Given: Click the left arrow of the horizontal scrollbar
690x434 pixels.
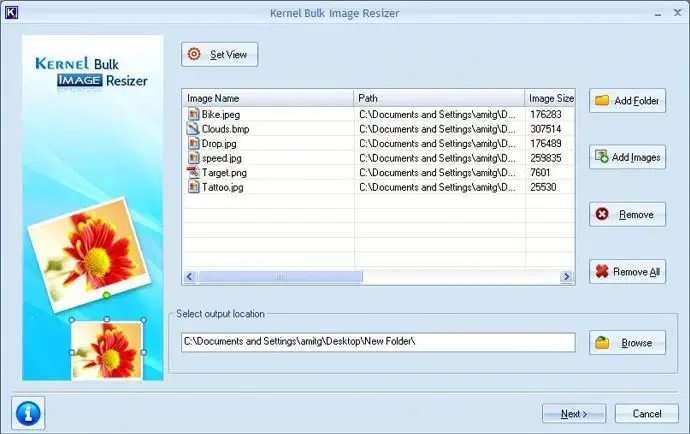Looking at the screenshot, I should tap(190, 276).
